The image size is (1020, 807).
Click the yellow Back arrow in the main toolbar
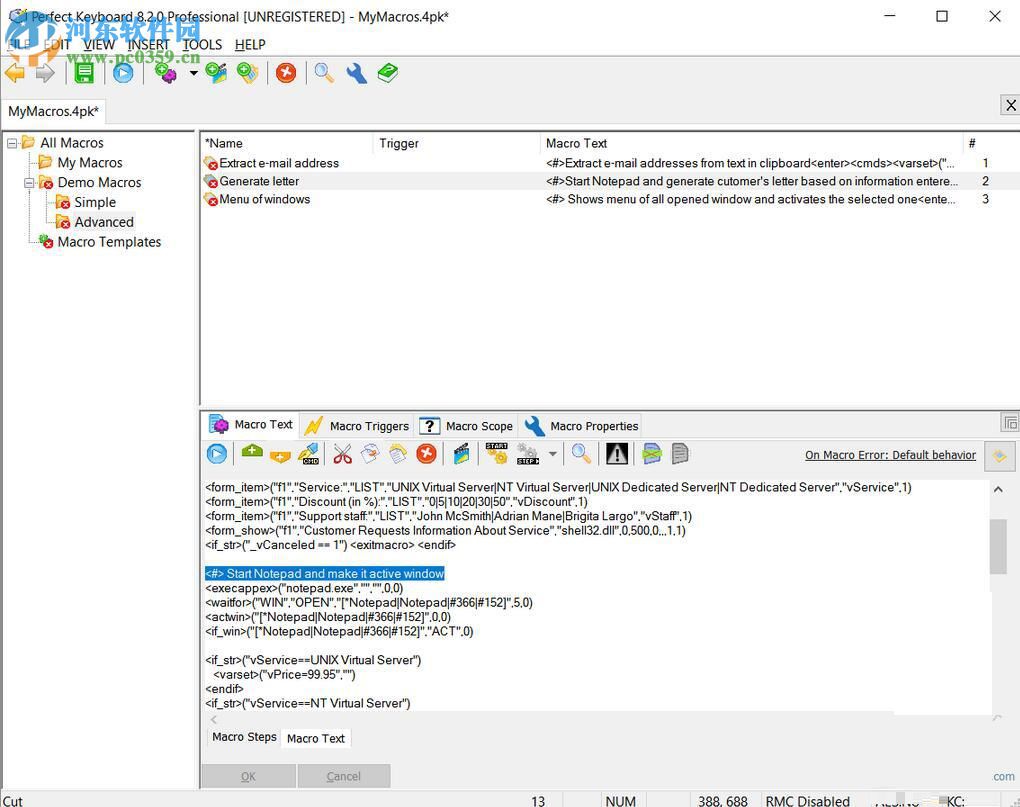click(x=14, y=73)
